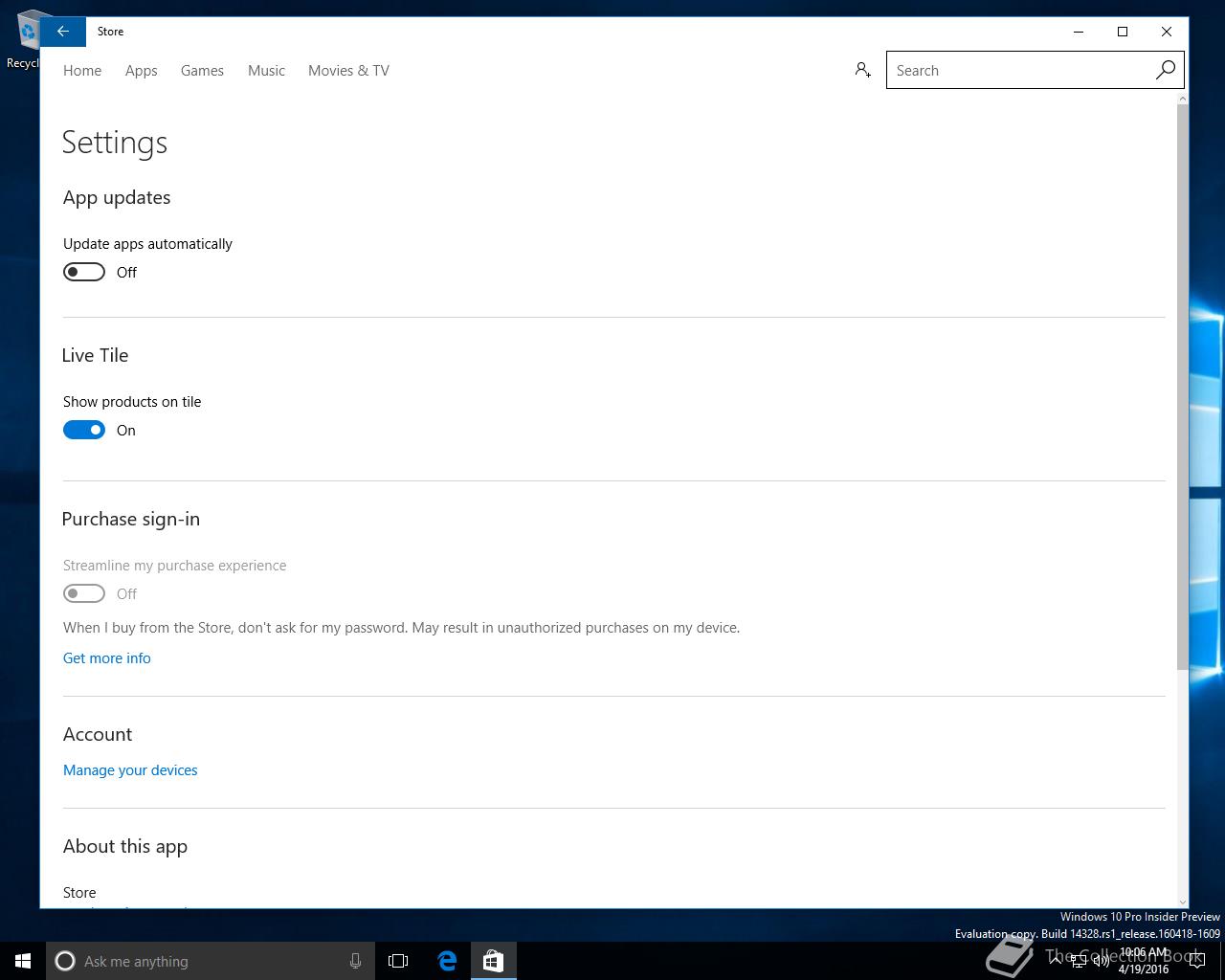This screenshot has width=1225, height=980.
Task: Activate Cortana microphone in taskbar
Action: click(x=355, y=961)
